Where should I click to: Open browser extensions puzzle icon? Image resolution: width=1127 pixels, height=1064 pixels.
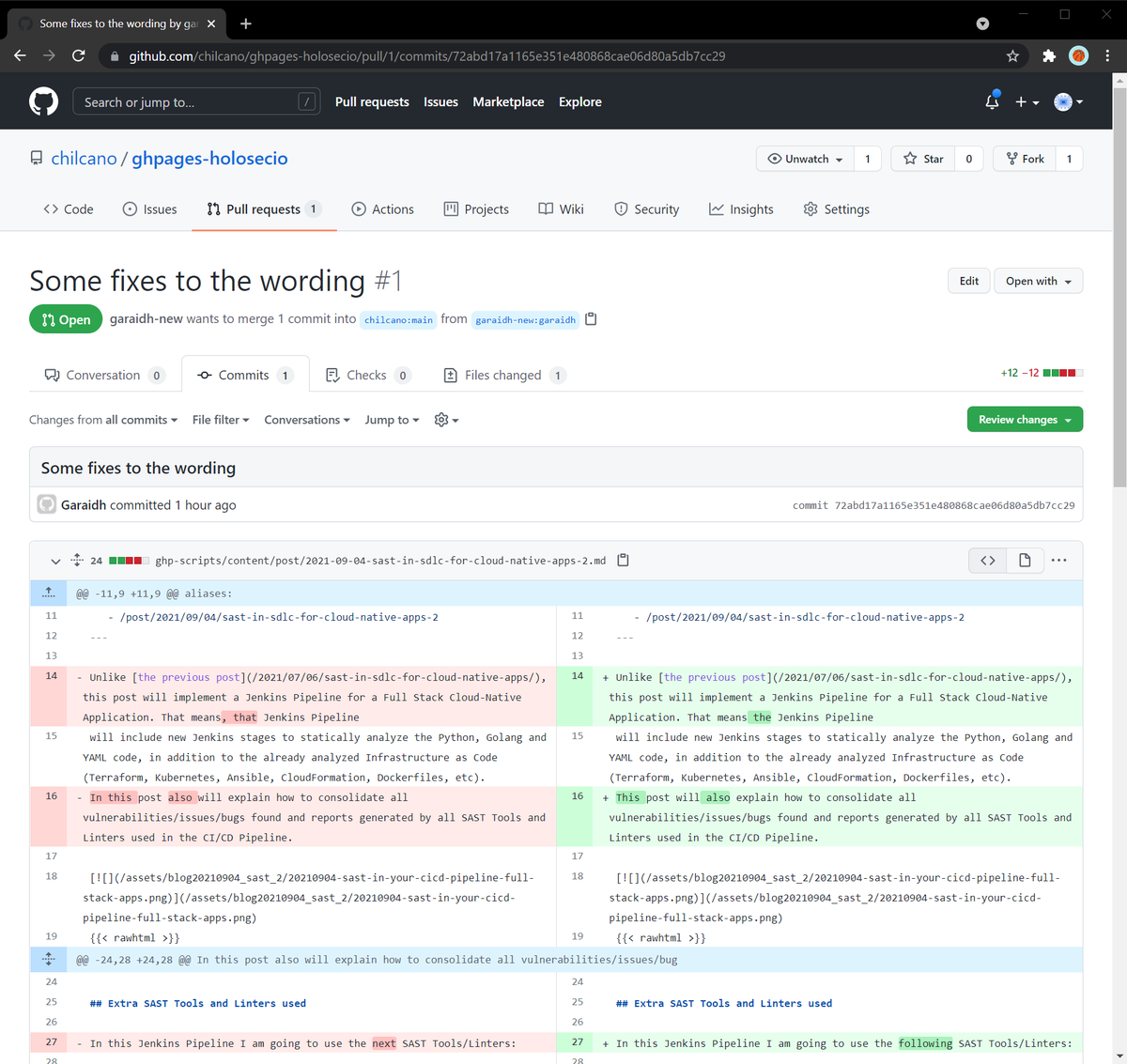click(1049, 56)
